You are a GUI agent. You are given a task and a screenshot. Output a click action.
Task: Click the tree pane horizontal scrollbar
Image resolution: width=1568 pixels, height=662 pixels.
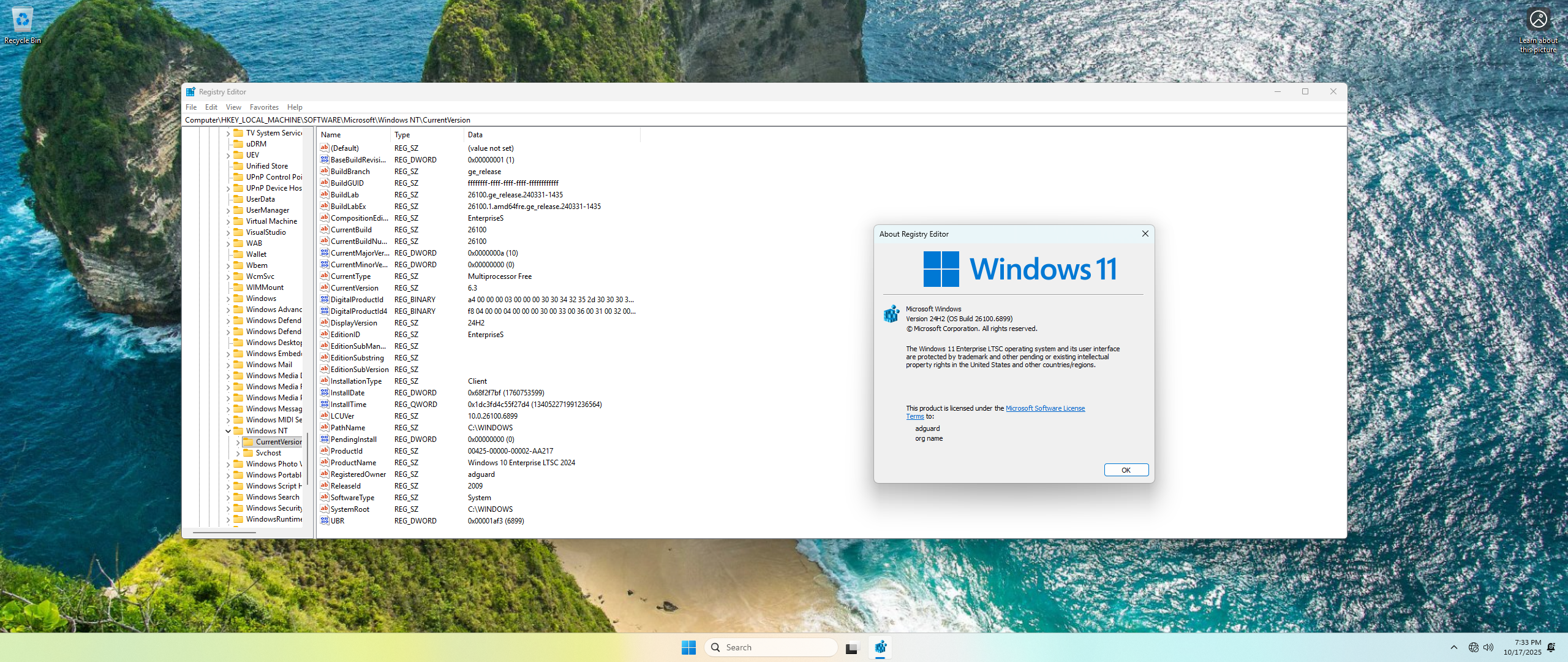pyautogui.click(x=224, y=533)
